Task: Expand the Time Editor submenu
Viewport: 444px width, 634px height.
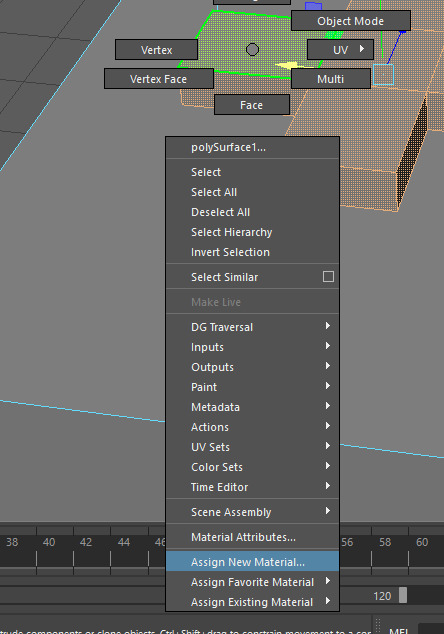Action: click(252, 487)
